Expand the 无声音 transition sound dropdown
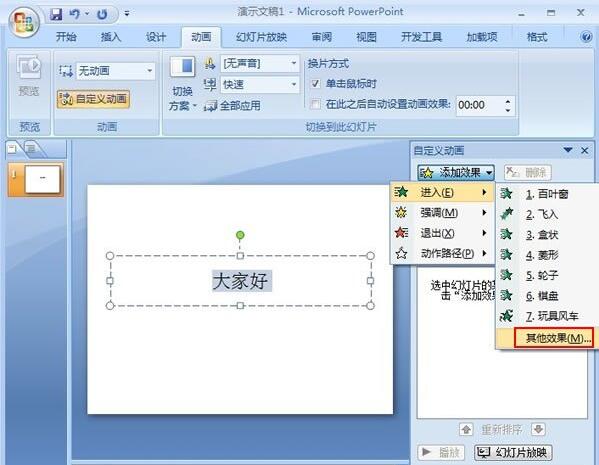Image resolution: width=599 pixels, height=465 pixels. (x=293, y=63)
